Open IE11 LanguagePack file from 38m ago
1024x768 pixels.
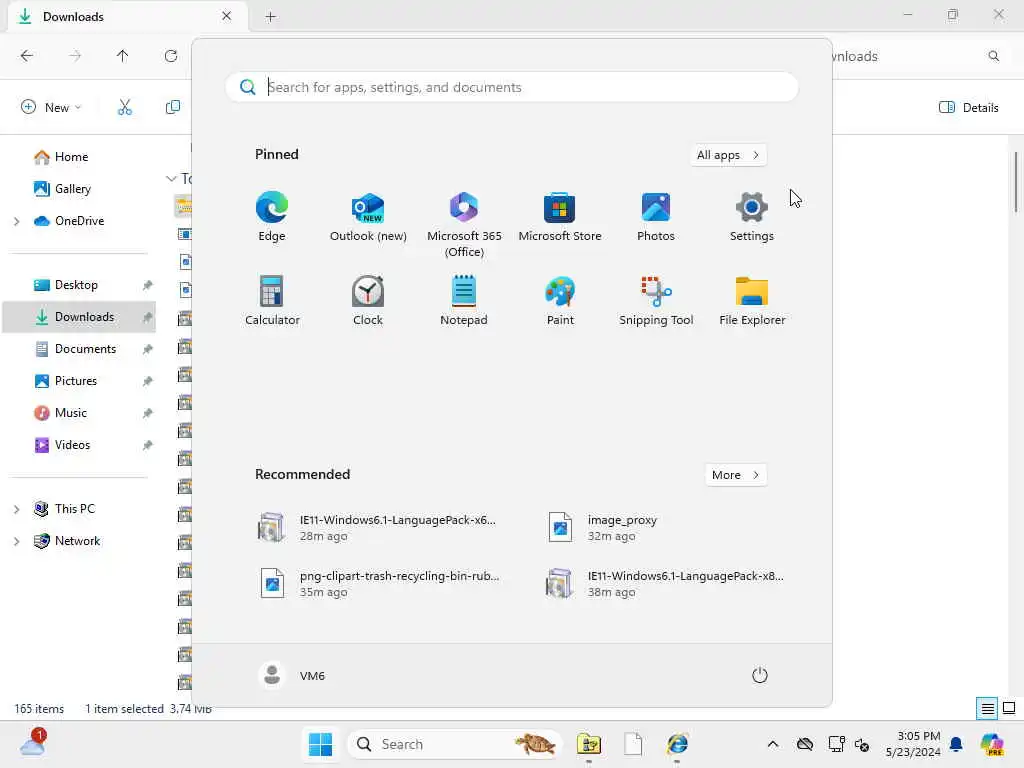pyautogui.click(x=666, y=583)
